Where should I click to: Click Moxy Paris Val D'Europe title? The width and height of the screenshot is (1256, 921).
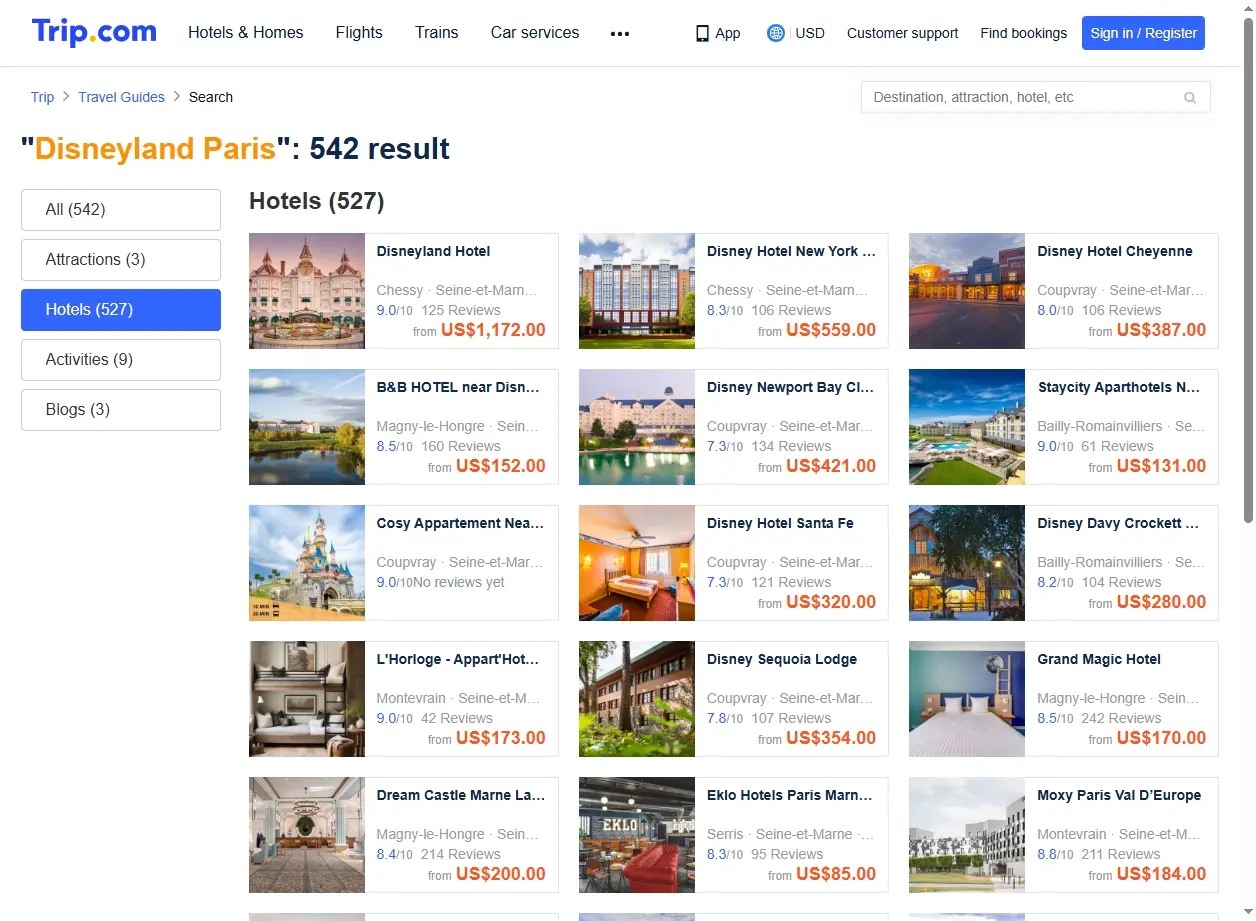[1119, 796]
